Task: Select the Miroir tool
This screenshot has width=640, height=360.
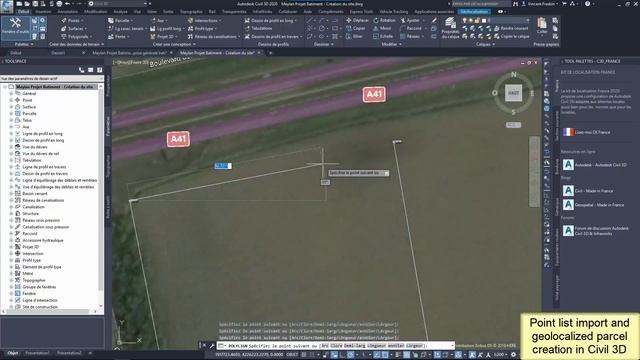Action: (x=382, y=29)
